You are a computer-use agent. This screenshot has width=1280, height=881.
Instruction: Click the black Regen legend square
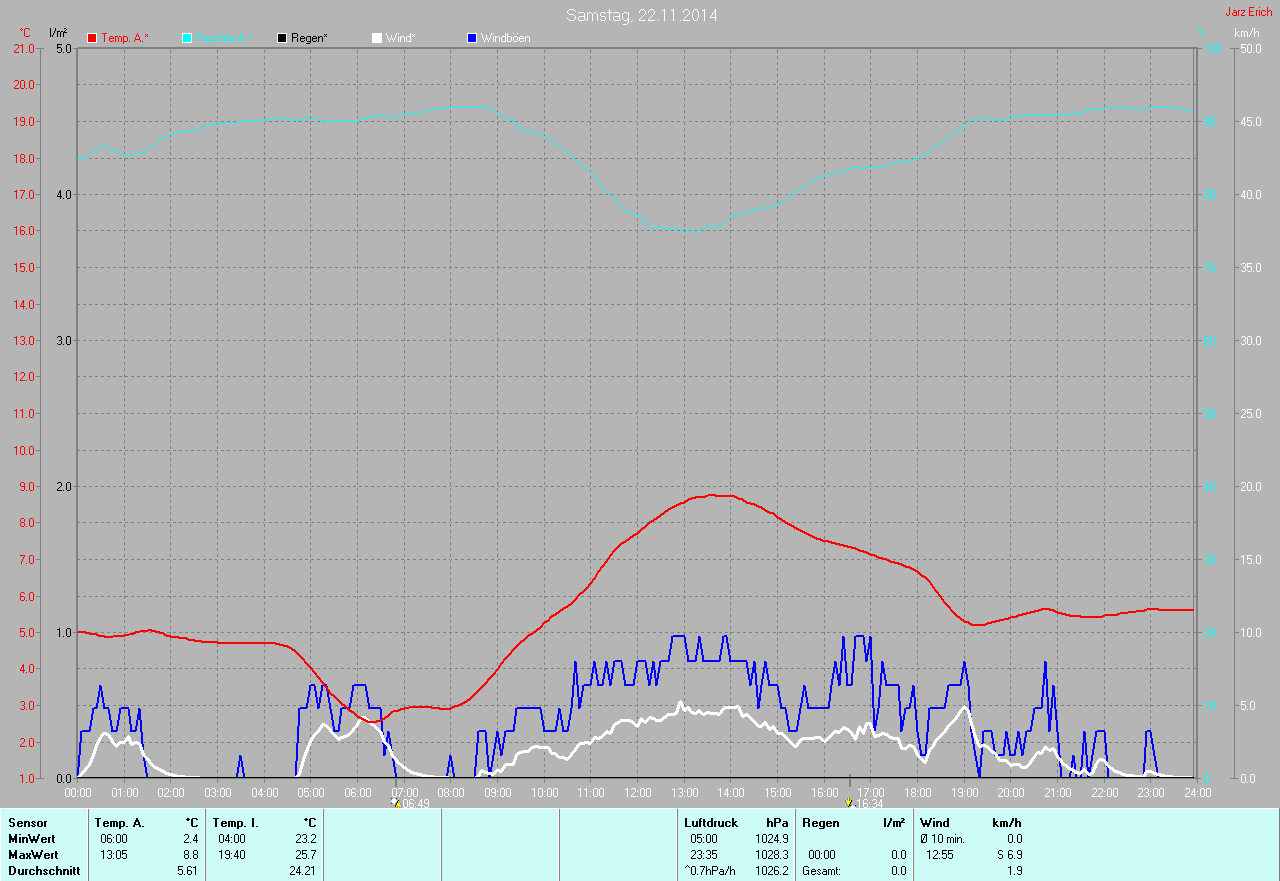click(x=282, y=38)
